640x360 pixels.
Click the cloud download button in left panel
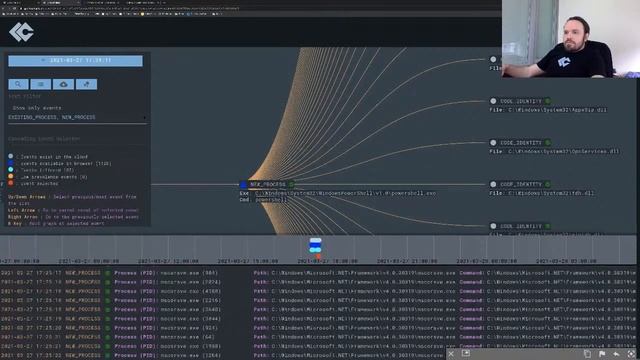pos(64,84)
